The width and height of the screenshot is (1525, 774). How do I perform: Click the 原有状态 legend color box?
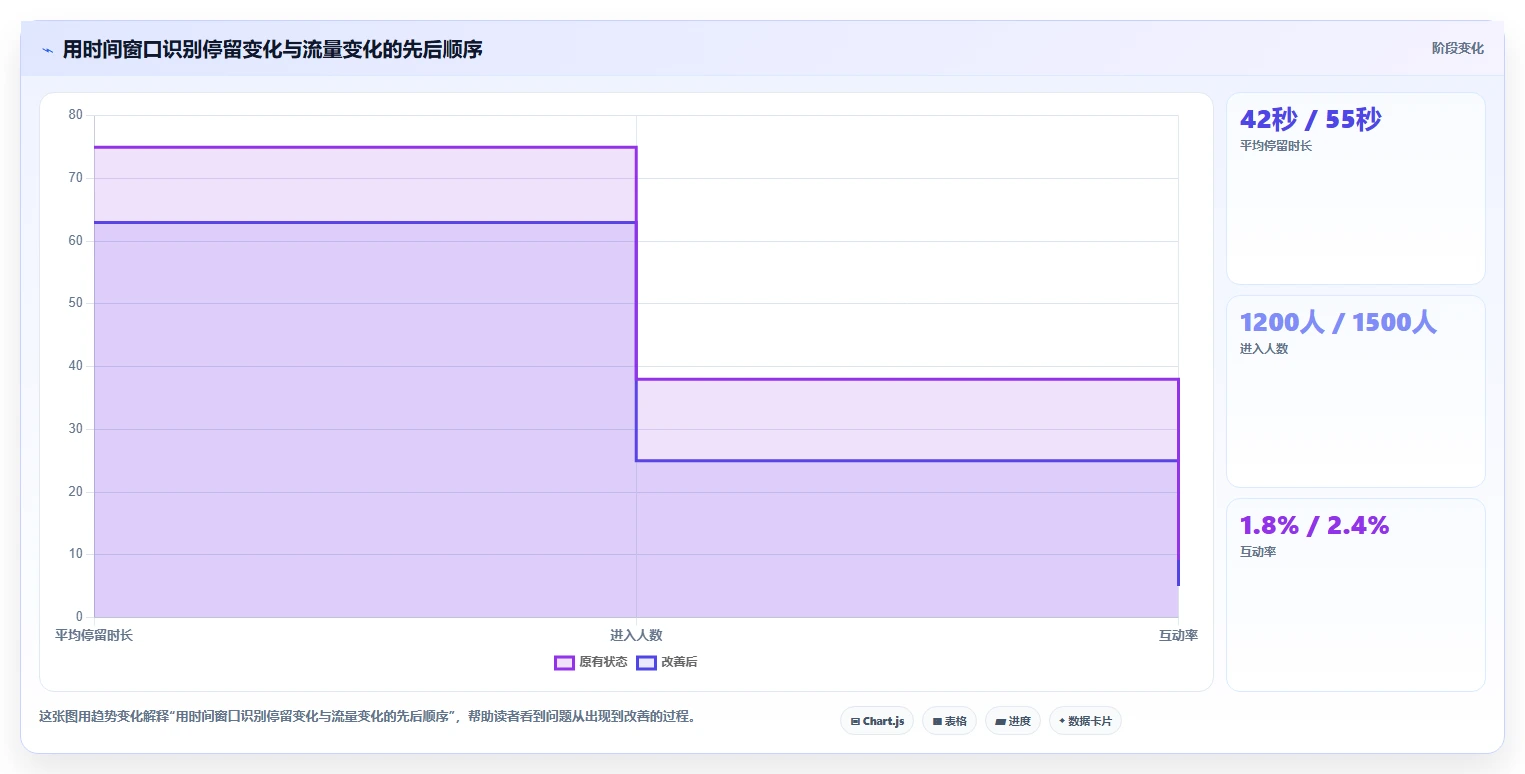point(564,662)
